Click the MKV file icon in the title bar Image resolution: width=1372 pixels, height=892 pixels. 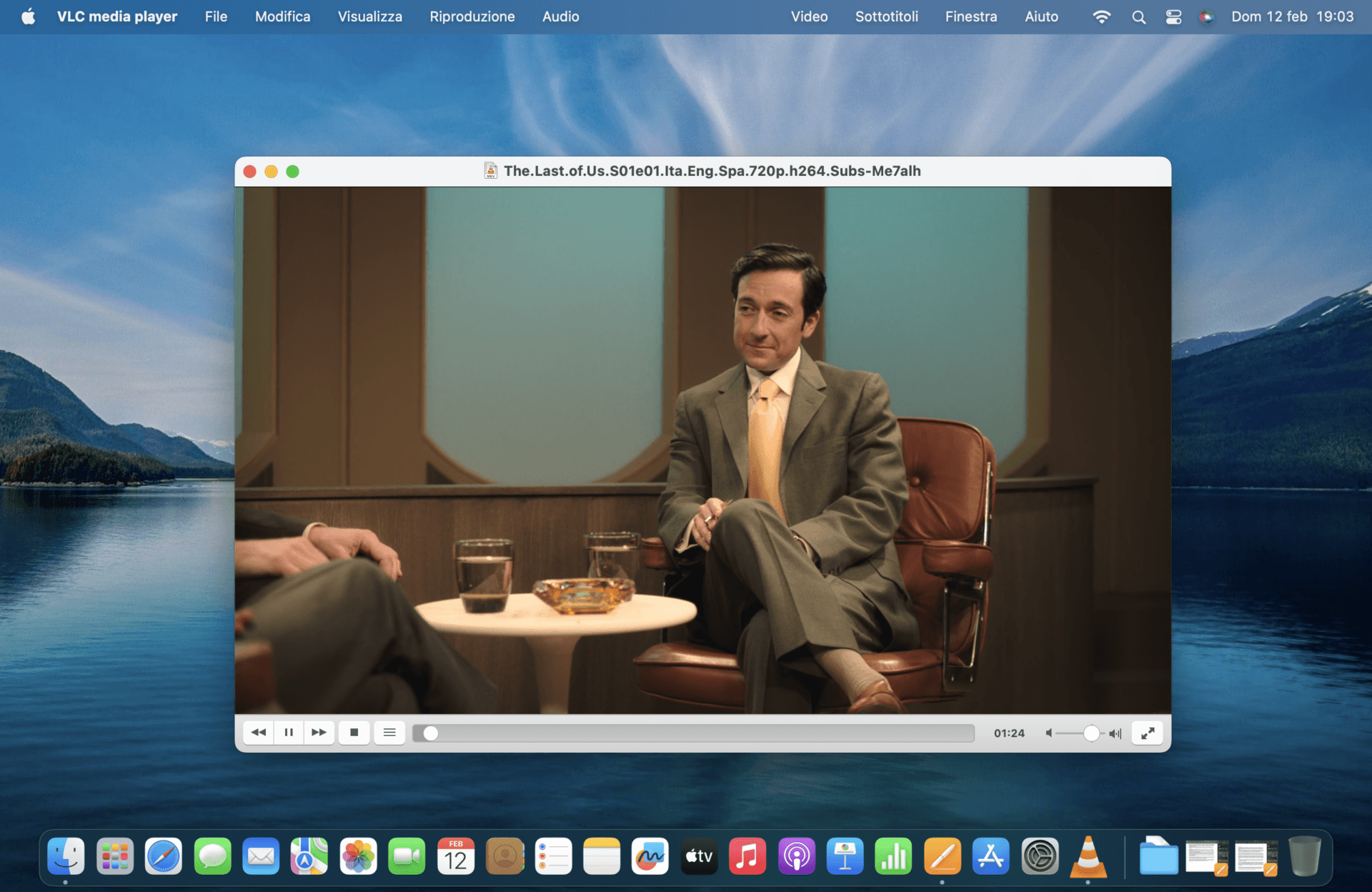click(491, 171)
